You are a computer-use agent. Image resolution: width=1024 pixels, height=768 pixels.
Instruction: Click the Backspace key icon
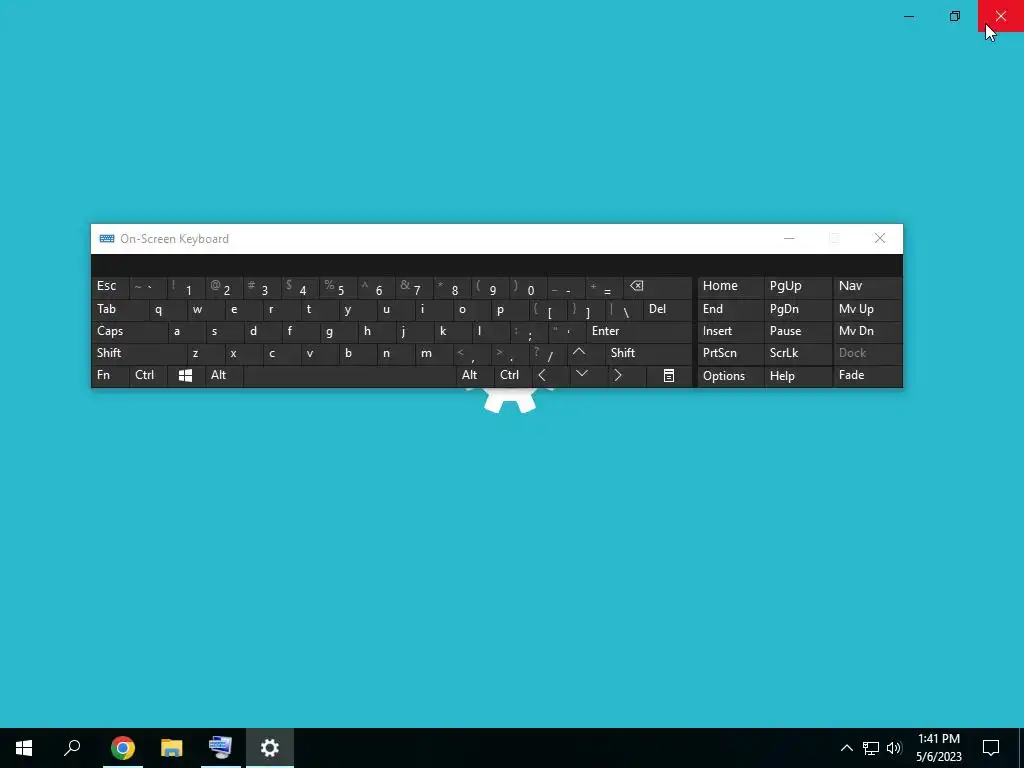pos(658,287)
